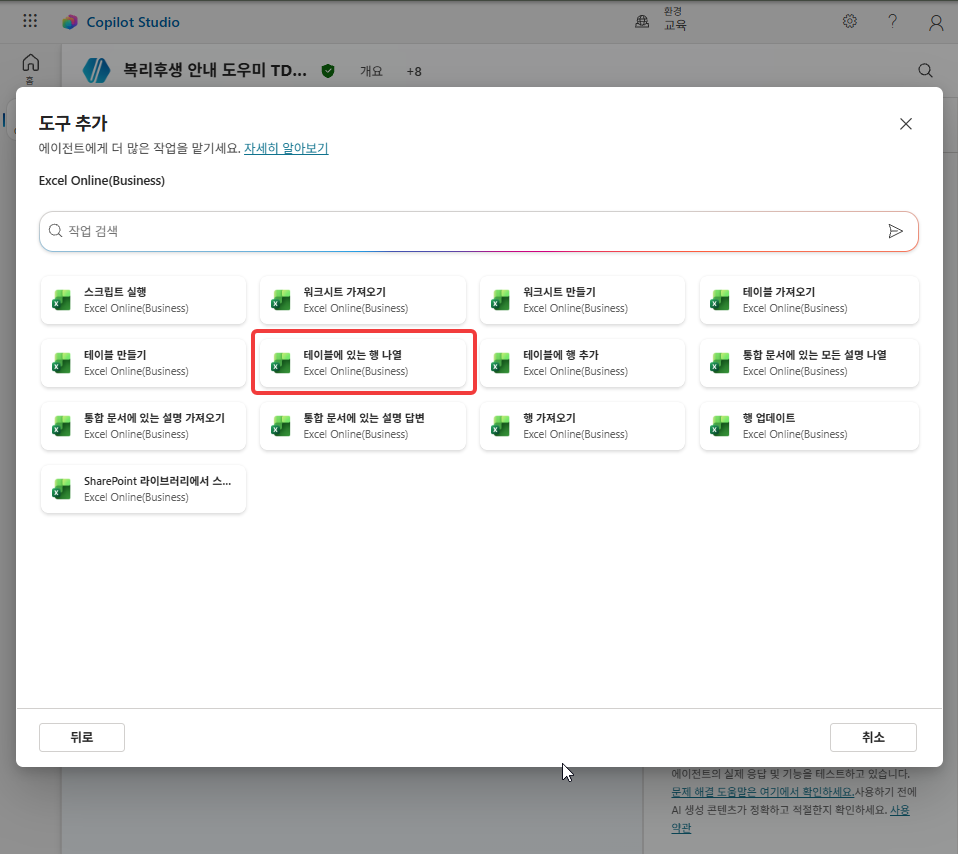Select 통합 문서에 있는 설명 가져오기 card
Screen dimensions: 958x854
click(144, 426)
